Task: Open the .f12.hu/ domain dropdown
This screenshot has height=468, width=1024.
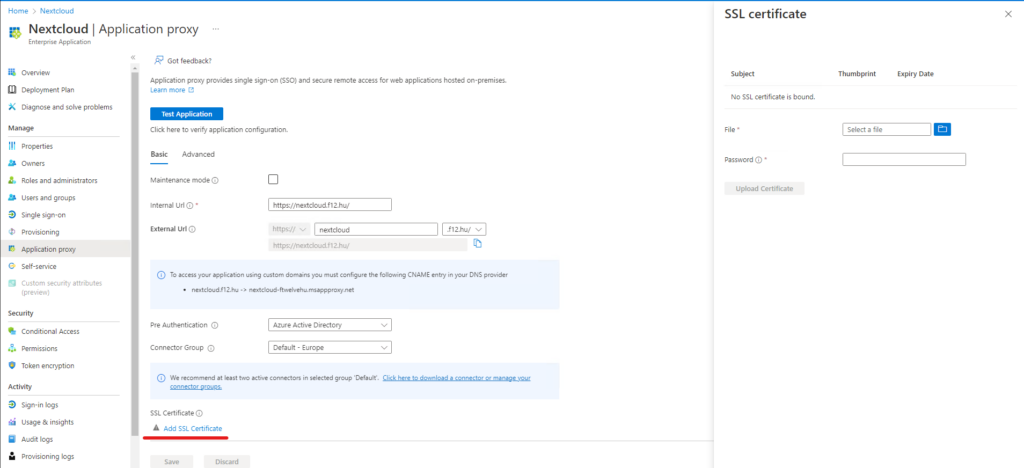Action: tap(464, 229)
